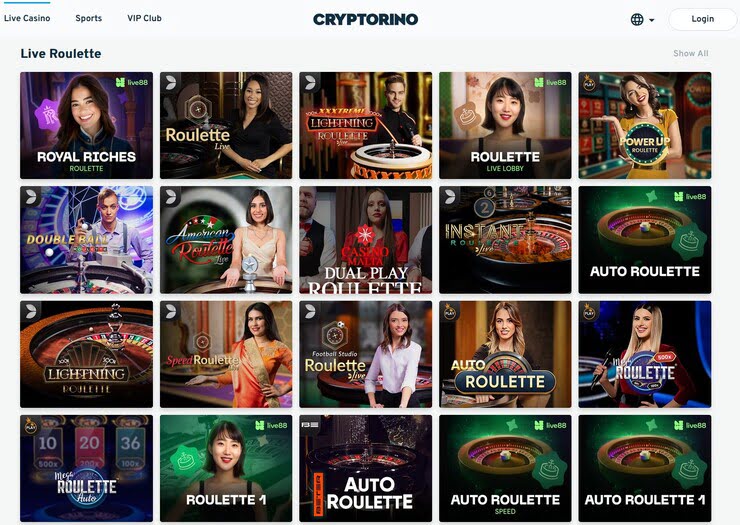Click the globe language icon

637,19
